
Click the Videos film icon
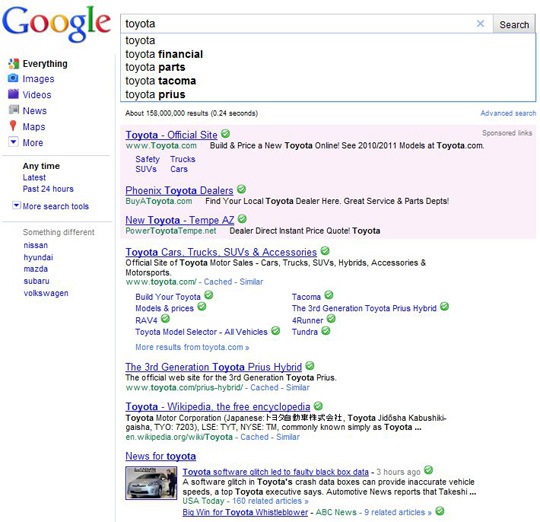pyautogui.click(x=13, y=94)
